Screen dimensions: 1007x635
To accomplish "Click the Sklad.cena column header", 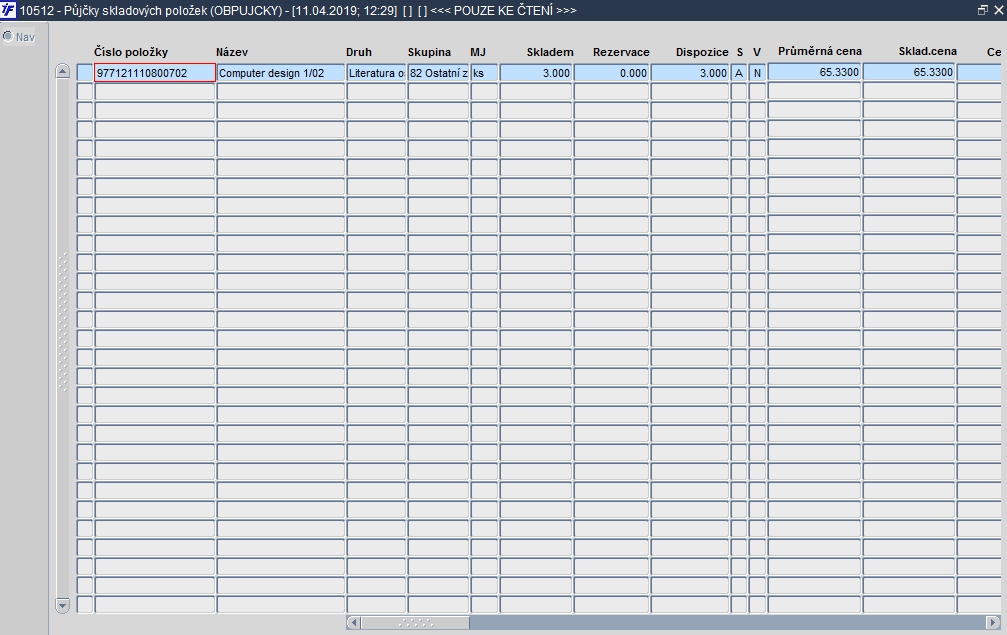I will point(927,51).
